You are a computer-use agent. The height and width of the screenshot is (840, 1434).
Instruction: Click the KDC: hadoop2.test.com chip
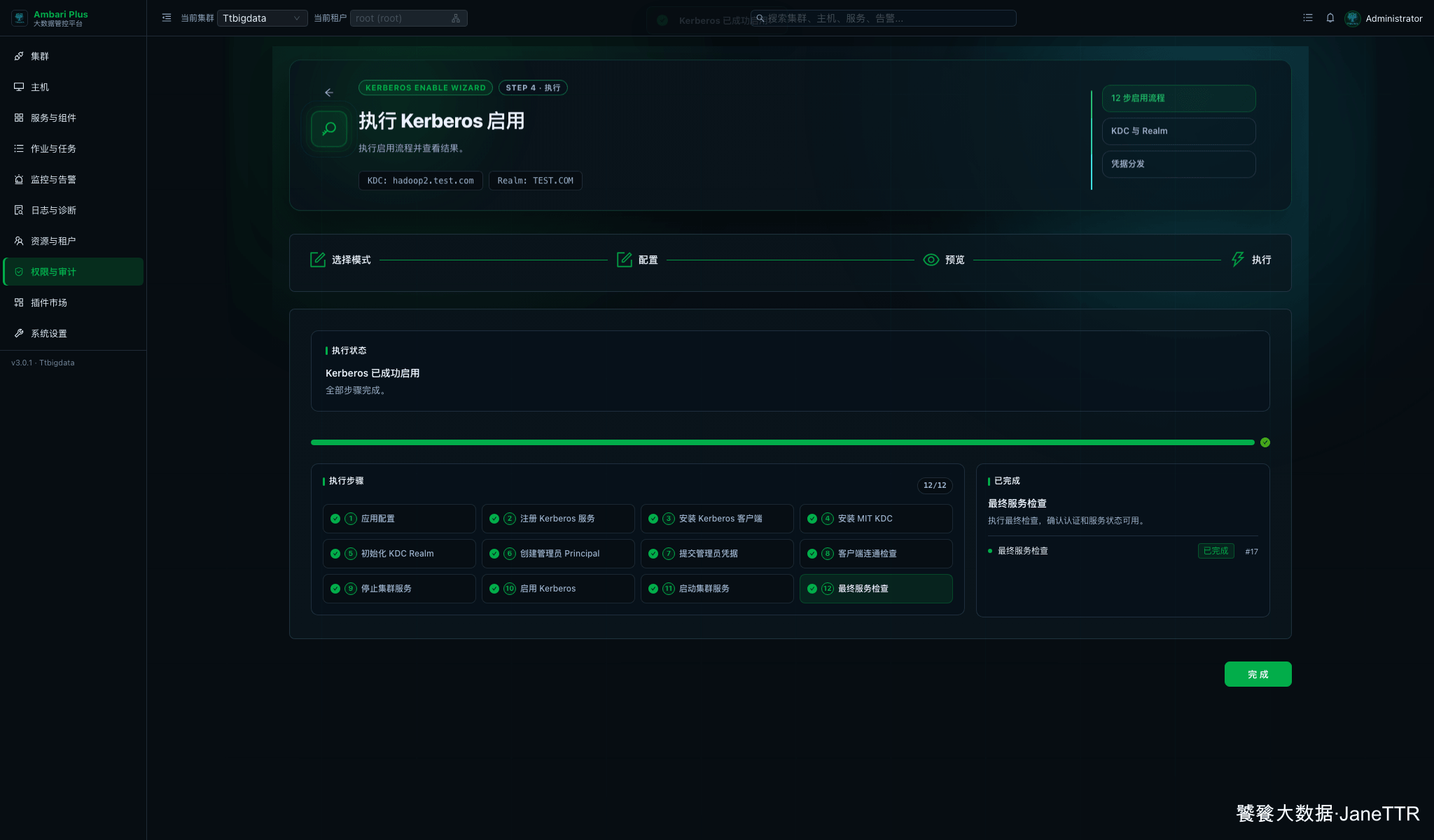[x=421, y=181]
